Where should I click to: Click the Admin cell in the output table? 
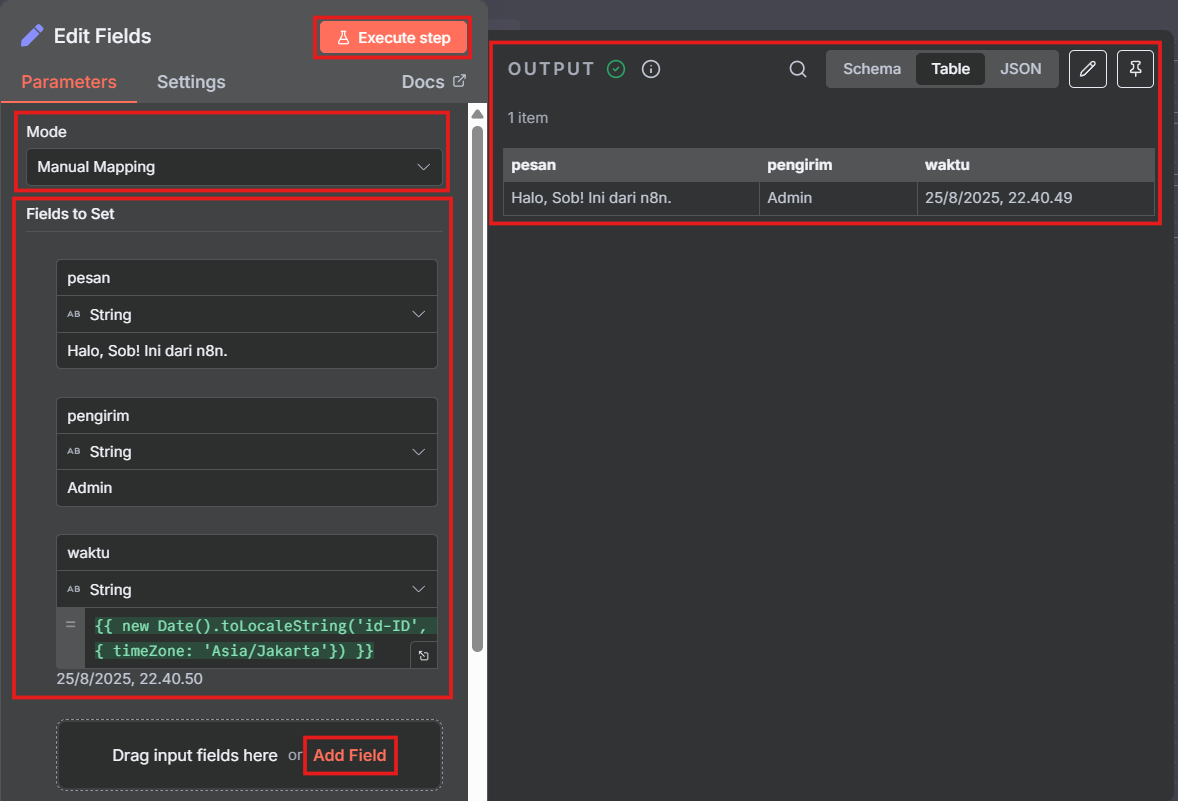coord(838,198)
